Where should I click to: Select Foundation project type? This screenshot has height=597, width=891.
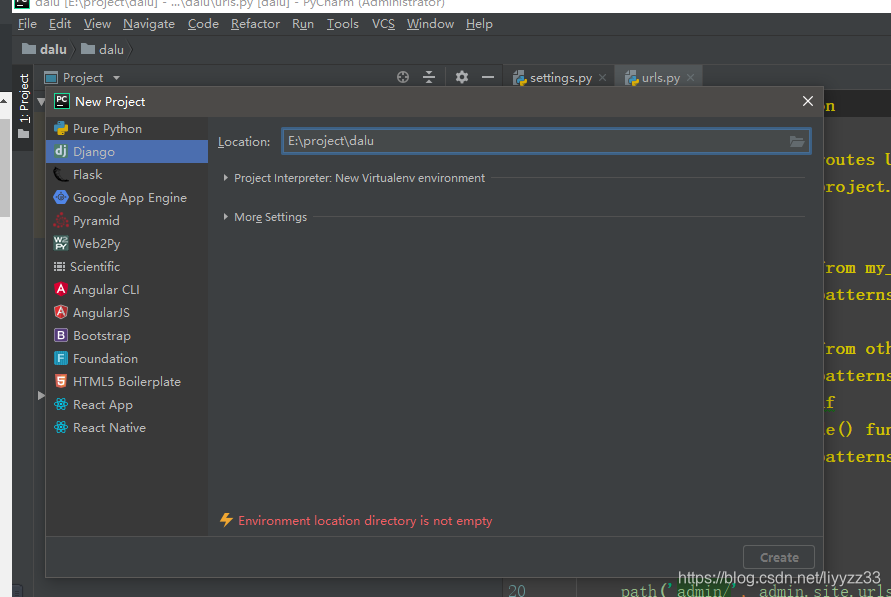point(127,359)
